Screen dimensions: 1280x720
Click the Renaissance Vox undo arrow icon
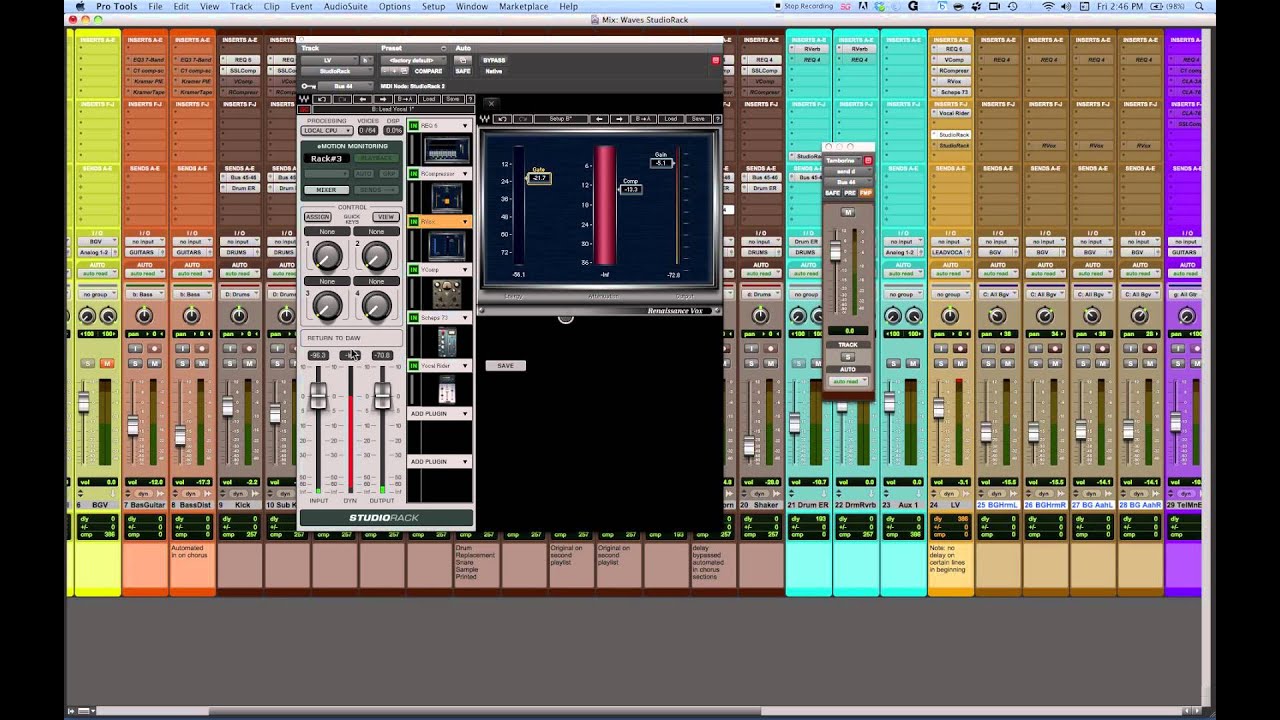pos(503,119)
